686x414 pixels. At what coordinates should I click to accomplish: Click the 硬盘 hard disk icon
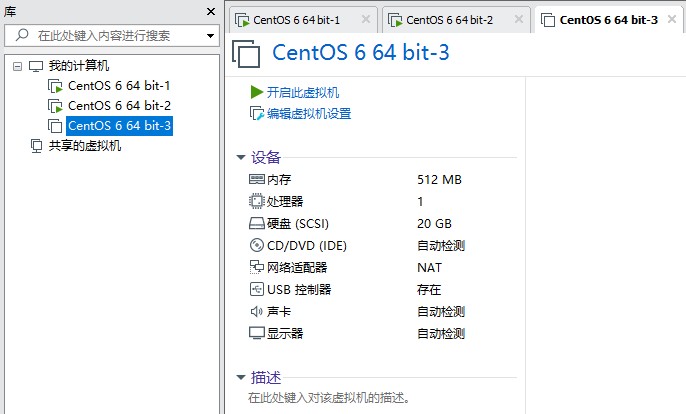point(257,224)
